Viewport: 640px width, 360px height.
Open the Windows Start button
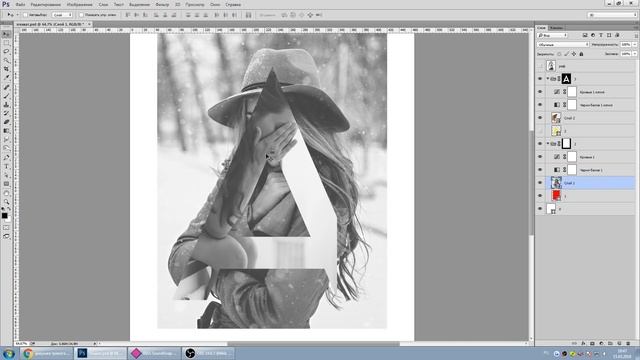pyautogui.click(x=9, y=353)
